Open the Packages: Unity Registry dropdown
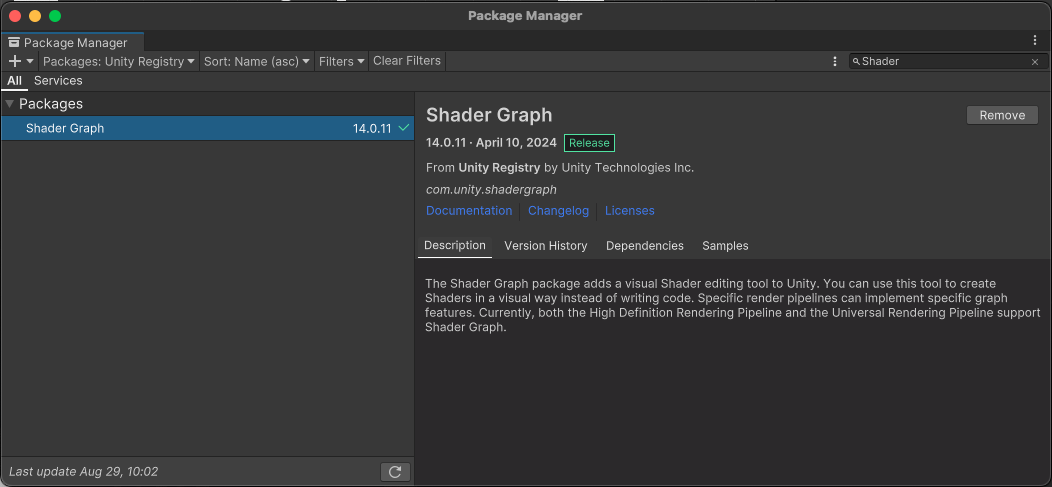 (x=119, y=61)
